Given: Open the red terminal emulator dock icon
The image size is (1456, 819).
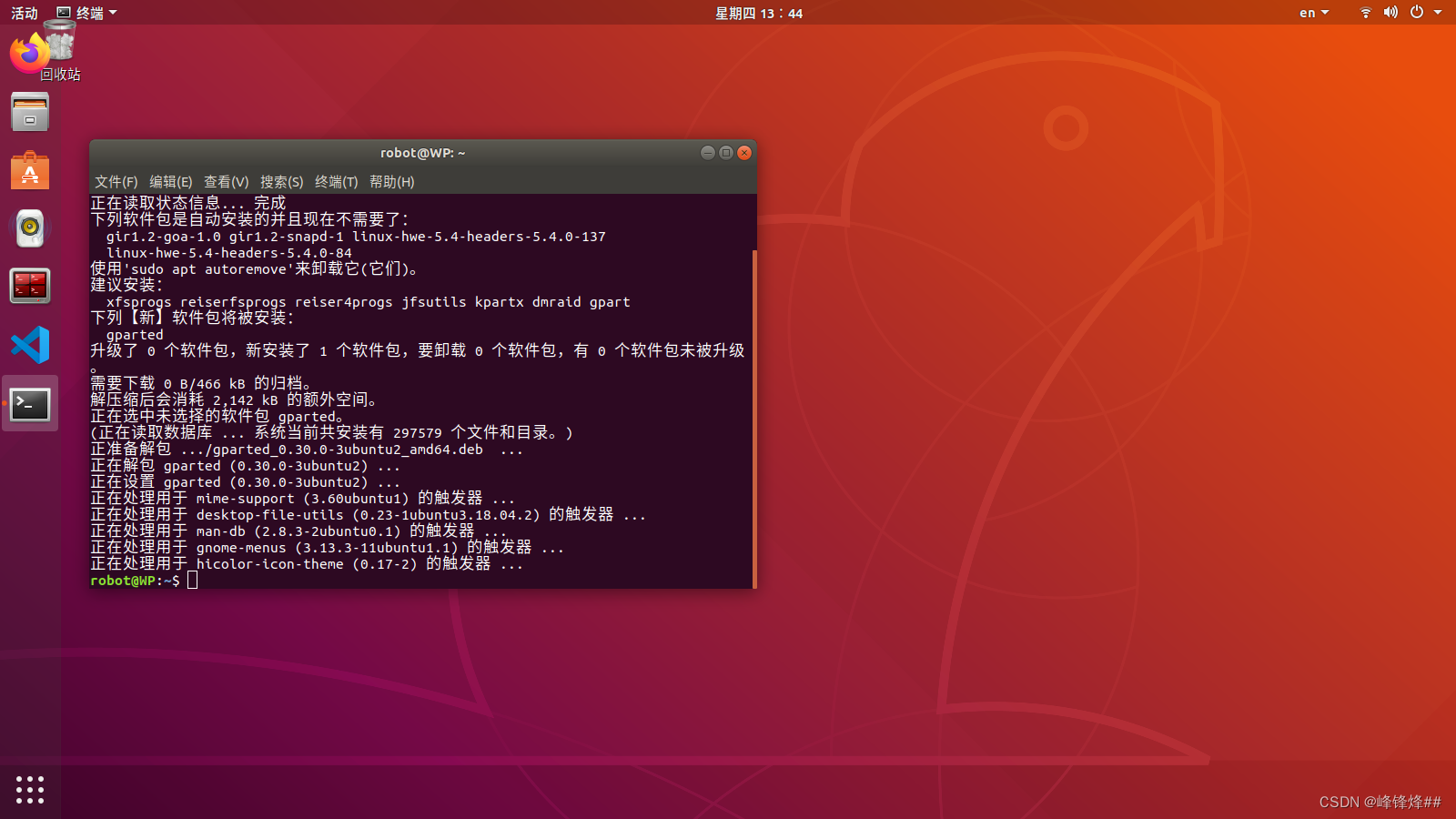Looking at the screenshot, I should [30, 287].
